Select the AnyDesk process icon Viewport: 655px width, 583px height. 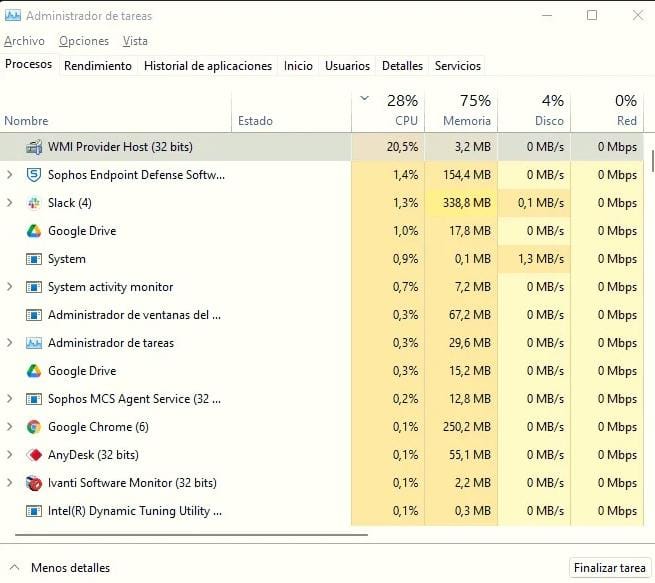(x=33, y=455)
